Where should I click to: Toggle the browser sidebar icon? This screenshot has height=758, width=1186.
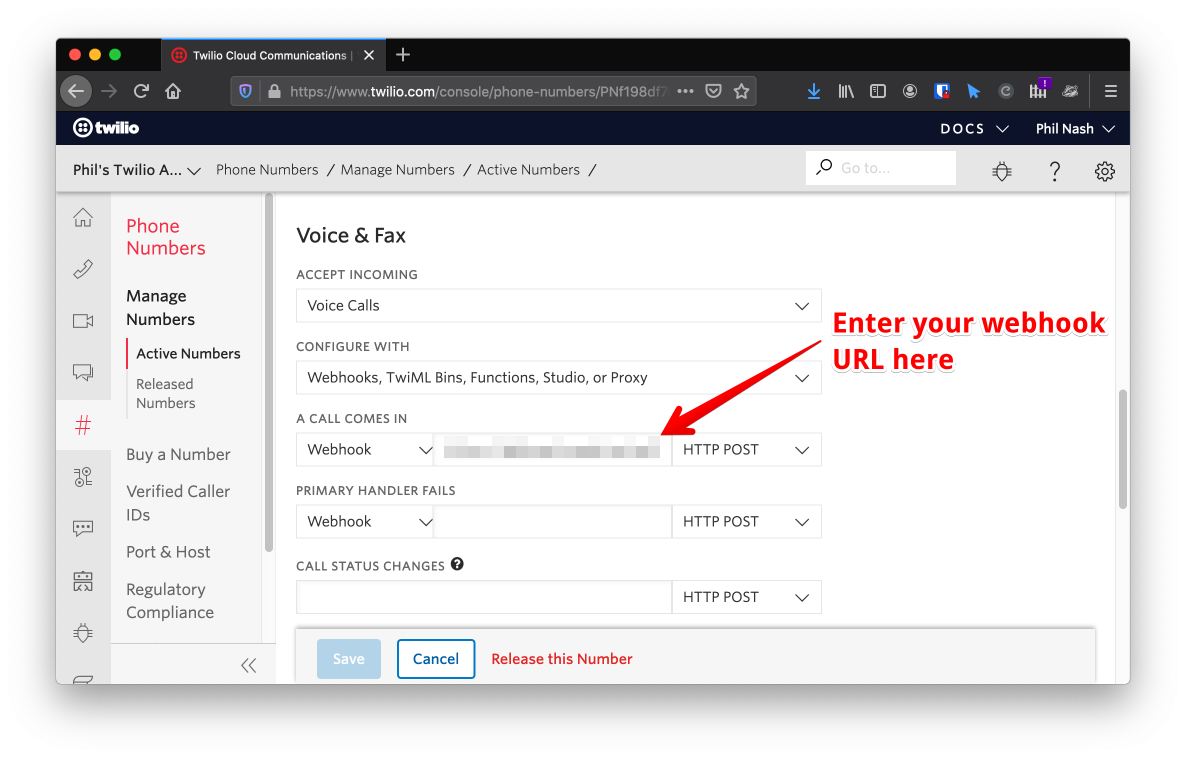point(877,92)
